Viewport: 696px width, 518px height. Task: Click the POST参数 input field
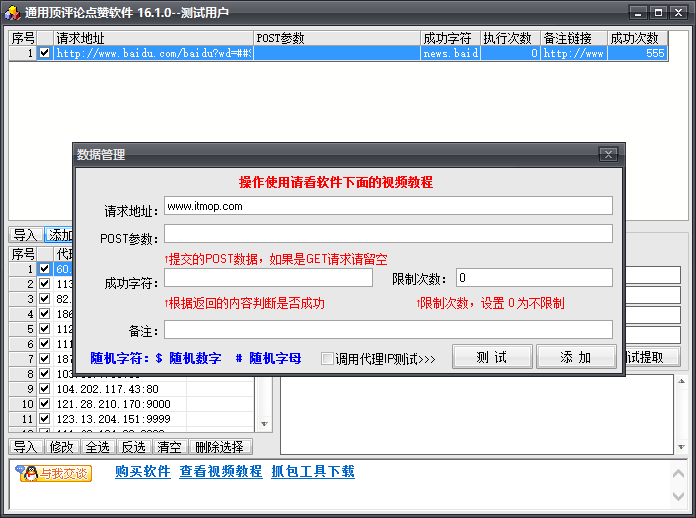click(x=388, y=233)
